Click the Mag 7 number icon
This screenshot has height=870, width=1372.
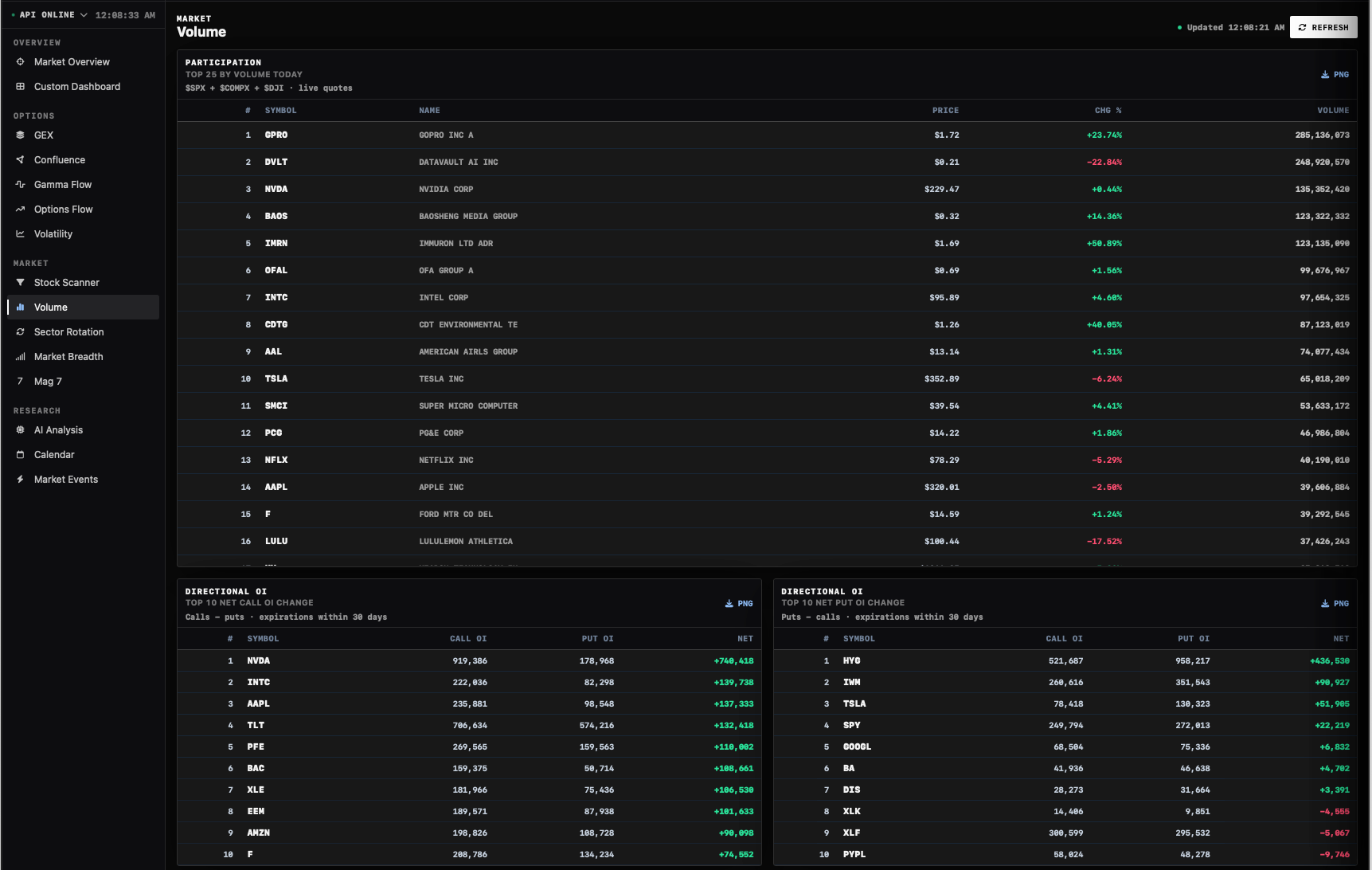click(x=21, y=381)
